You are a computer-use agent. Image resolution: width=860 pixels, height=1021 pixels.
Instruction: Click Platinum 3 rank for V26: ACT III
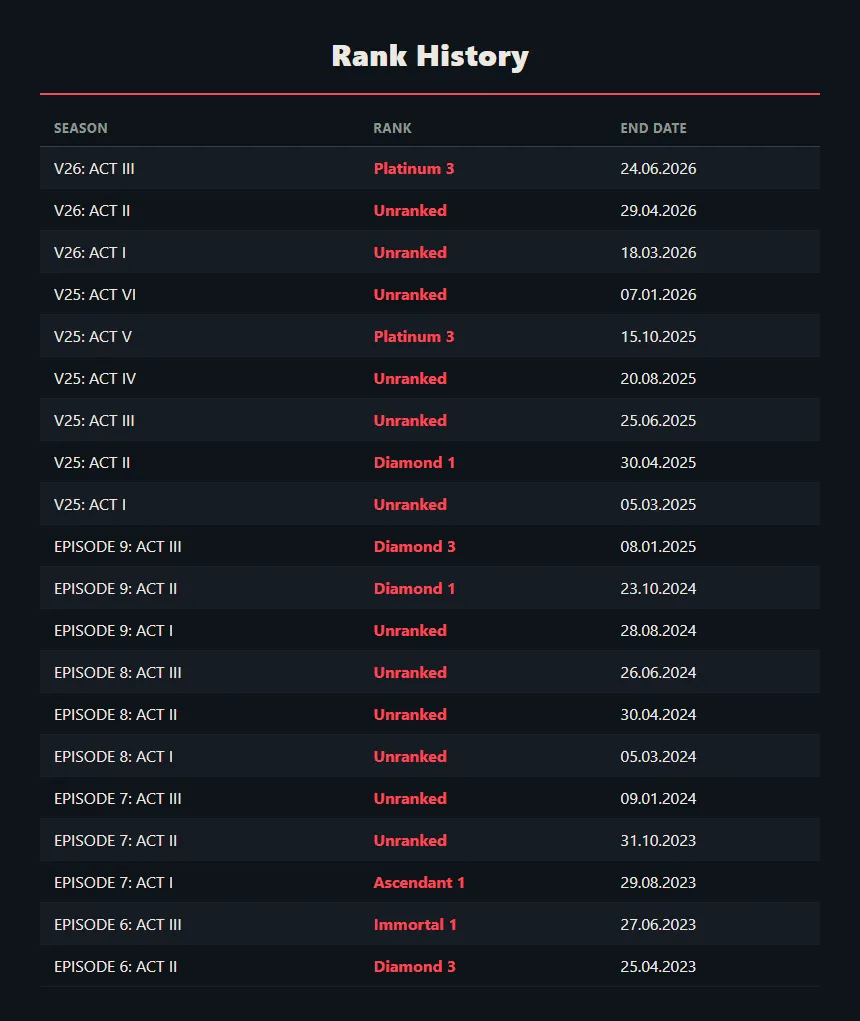(x=414, y=169)
